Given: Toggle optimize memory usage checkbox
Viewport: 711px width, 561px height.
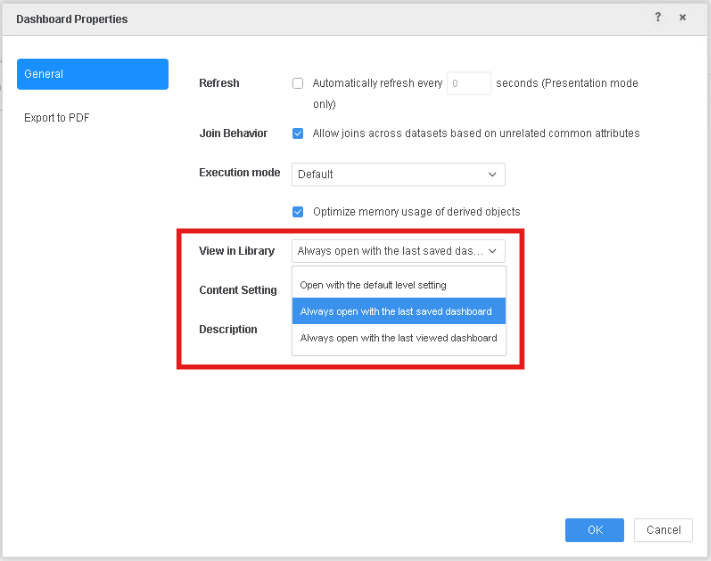Looking at the screenshot, I should point(298,212).
